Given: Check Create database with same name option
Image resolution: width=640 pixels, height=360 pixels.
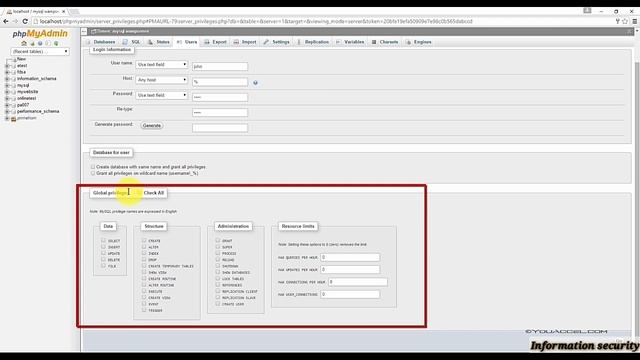Looking at the screenshot, I should tap(93, 167).
